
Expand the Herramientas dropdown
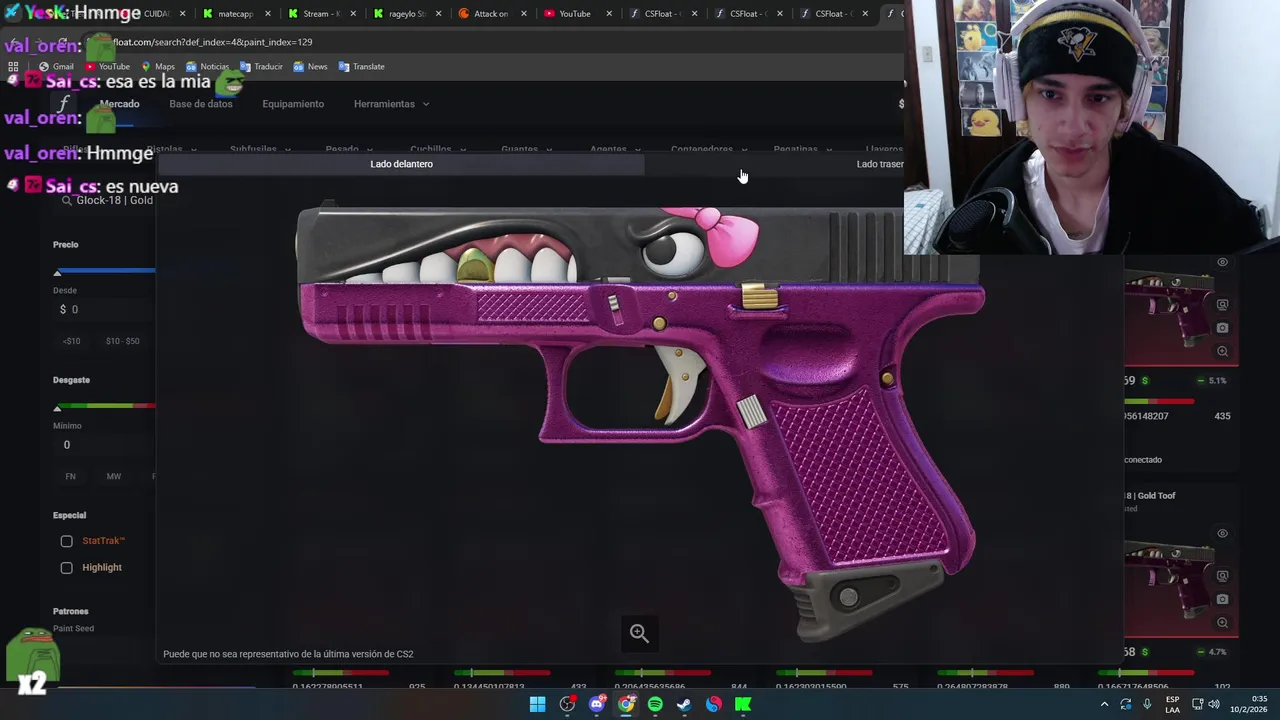pos(391,104)
